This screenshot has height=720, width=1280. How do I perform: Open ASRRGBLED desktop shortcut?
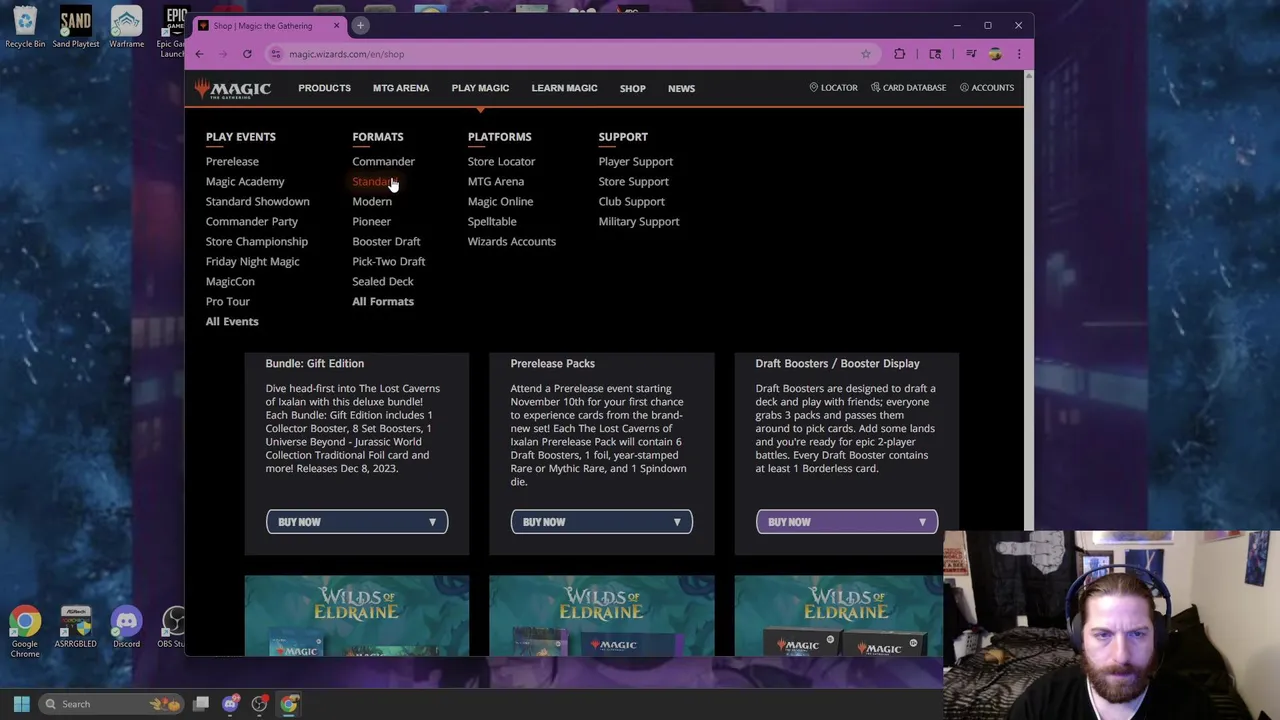(76, 627)
